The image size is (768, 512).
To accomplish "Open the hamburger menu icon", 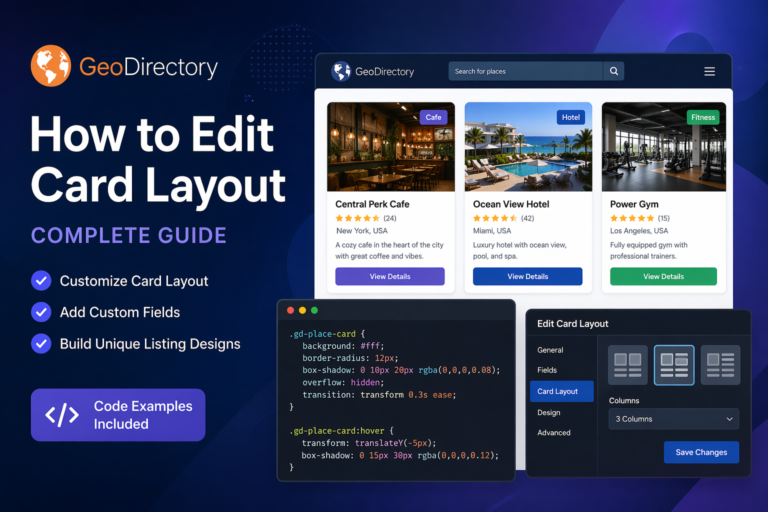I will coord(709,72).
